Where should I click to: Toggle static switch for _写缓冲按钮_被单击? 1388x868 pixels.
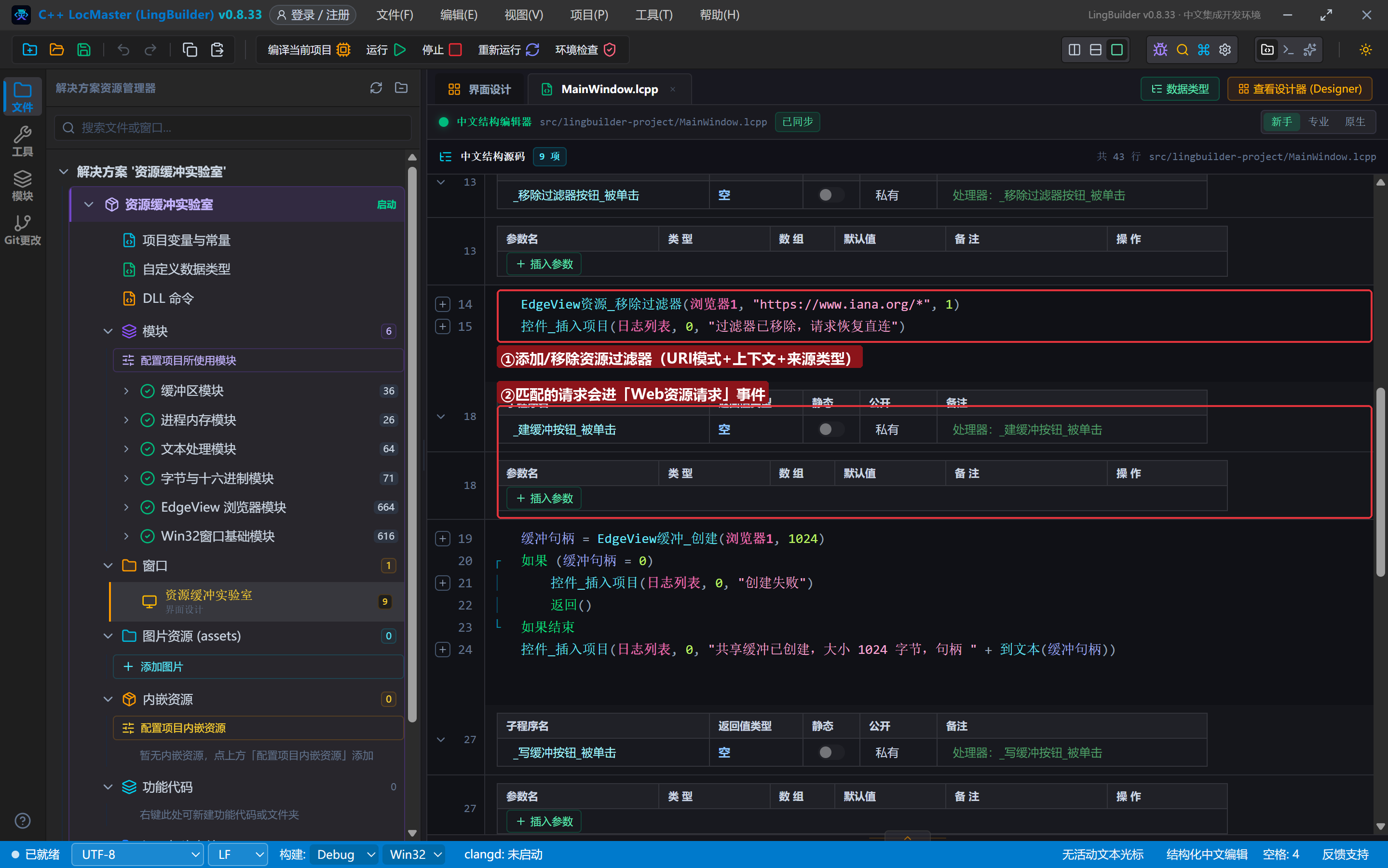click(x=830, y=753)
